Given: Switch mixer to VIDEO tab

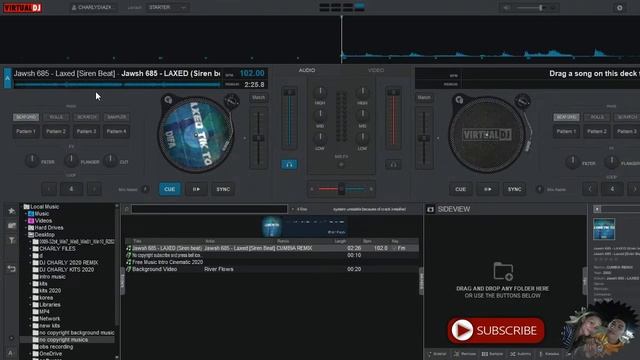Looking at the screenshot, I should coord(376,70).
